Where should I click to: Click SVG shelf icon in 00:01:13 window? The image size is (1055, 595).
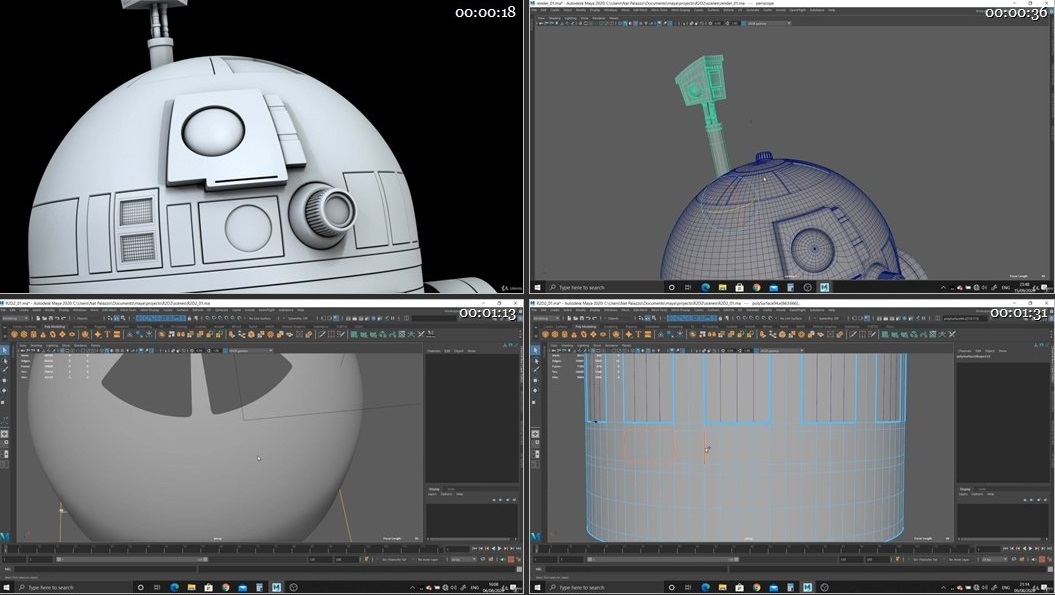(x=116, y=334)
